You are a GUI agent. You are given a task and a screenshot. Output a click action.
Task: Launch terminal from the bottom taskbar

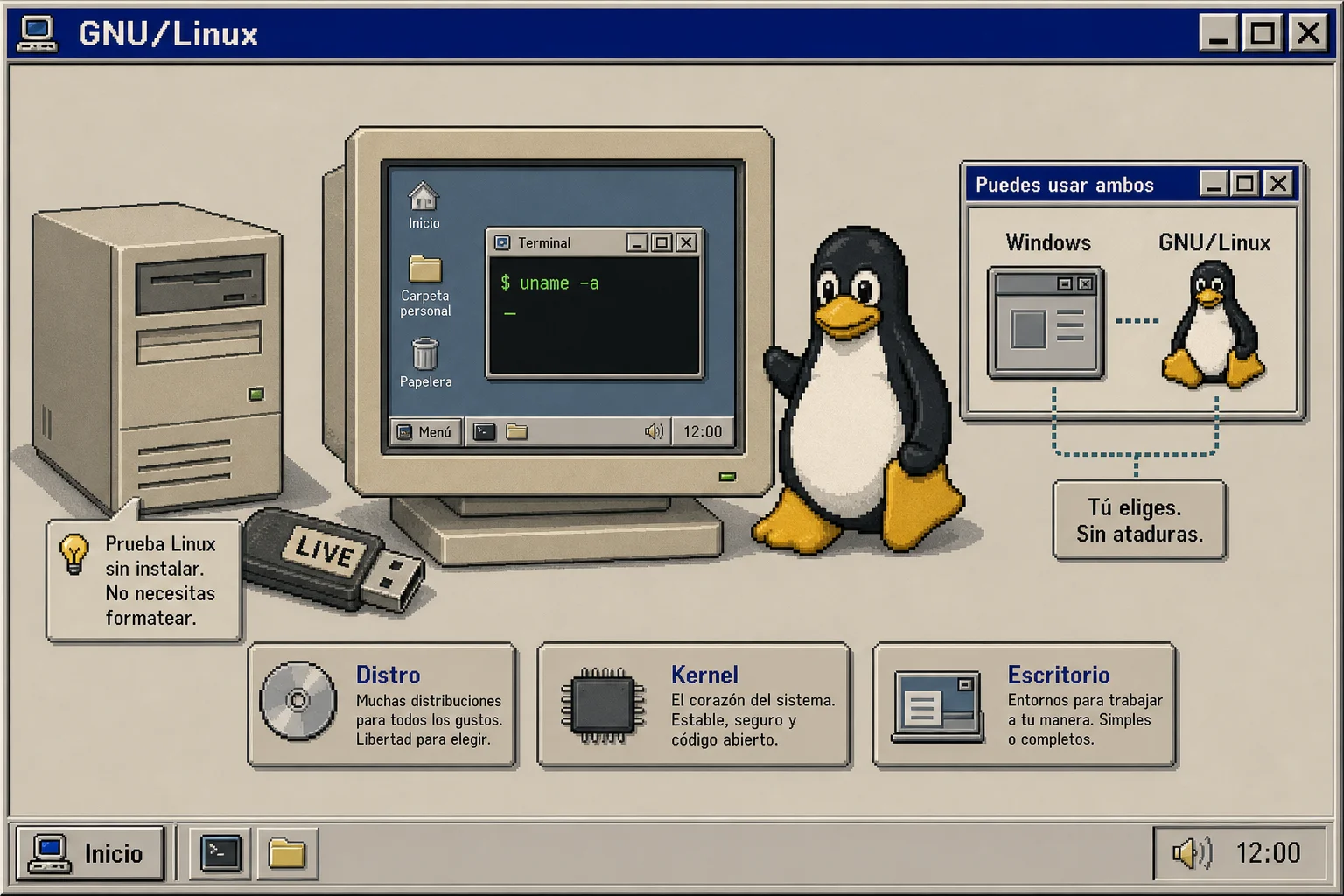point(220,853)
